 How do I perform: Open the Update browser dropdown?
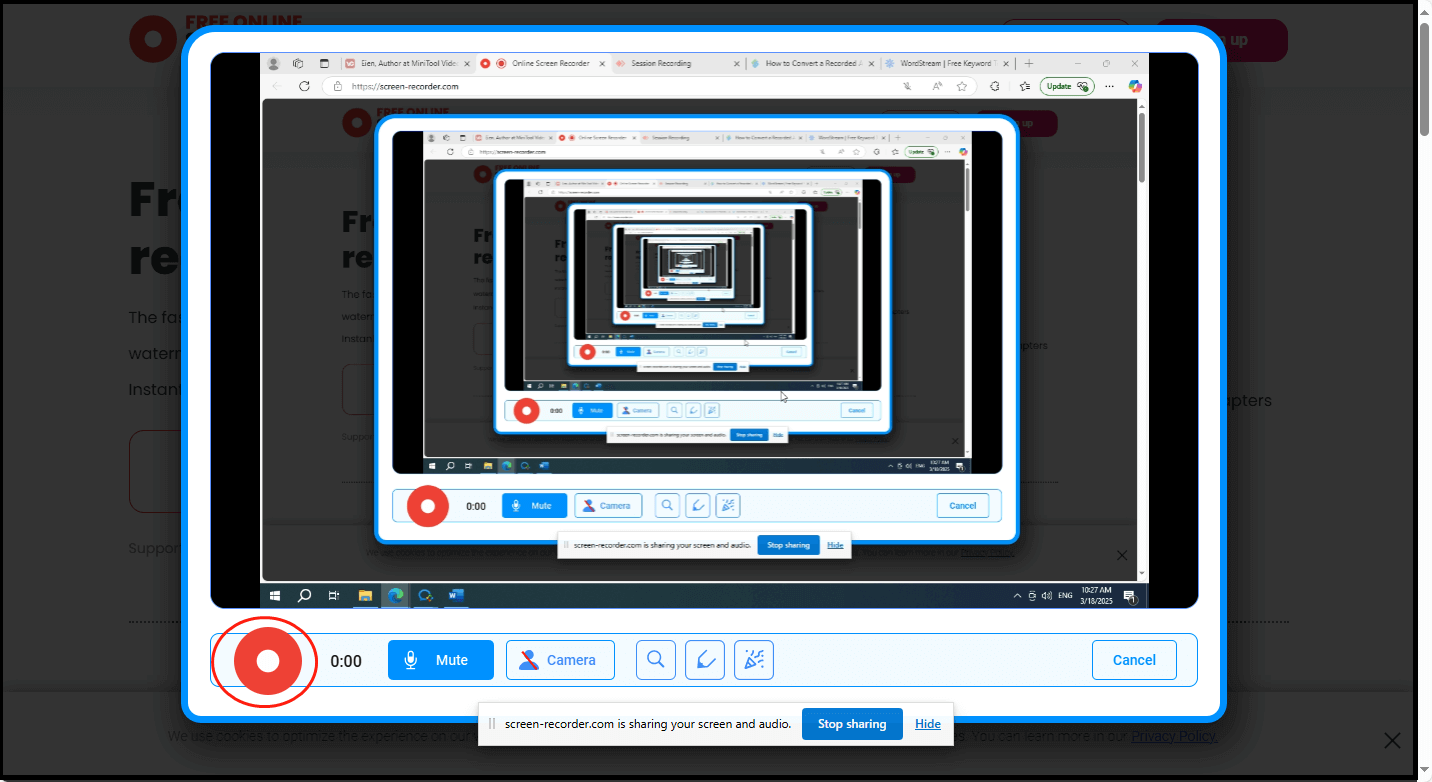1067,85
